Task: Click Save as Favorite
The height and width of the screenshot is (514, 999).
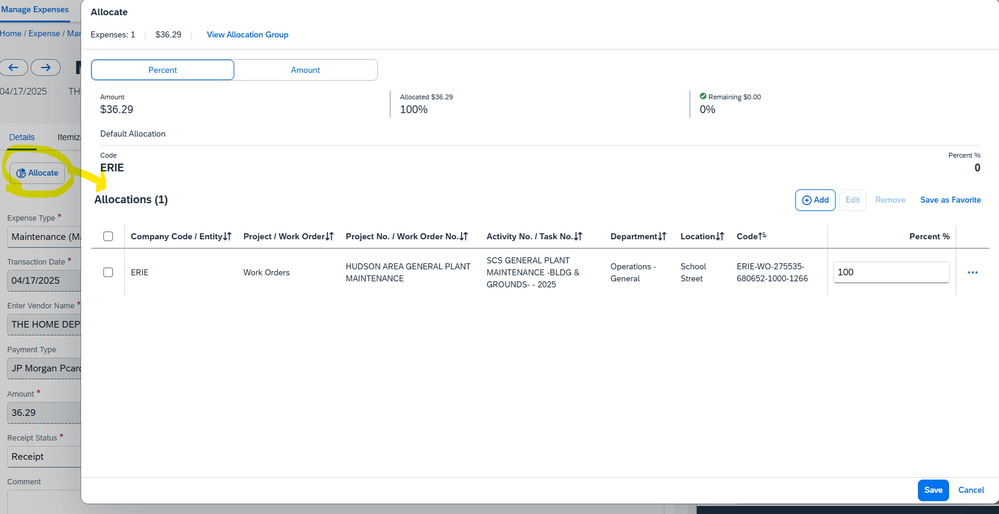Action: pos(950,200)
